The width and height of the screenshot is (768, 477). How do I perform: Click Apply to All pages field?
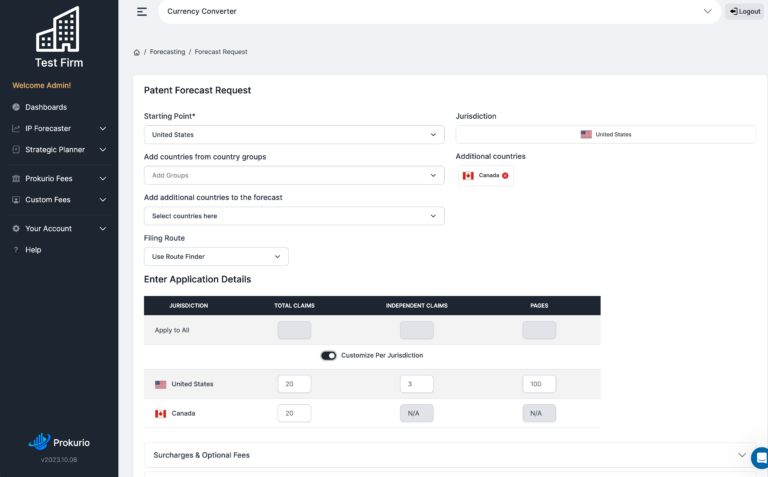pos(539,330)
